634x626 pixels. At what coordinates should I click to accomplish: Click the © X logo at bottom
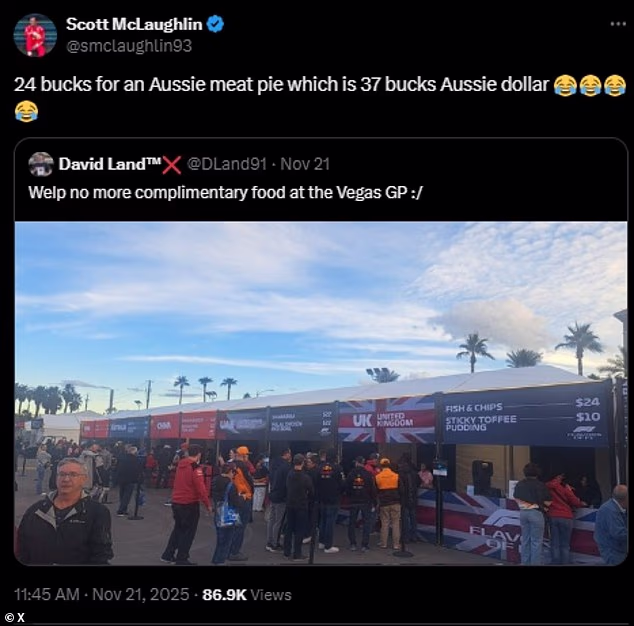(15, 617)
